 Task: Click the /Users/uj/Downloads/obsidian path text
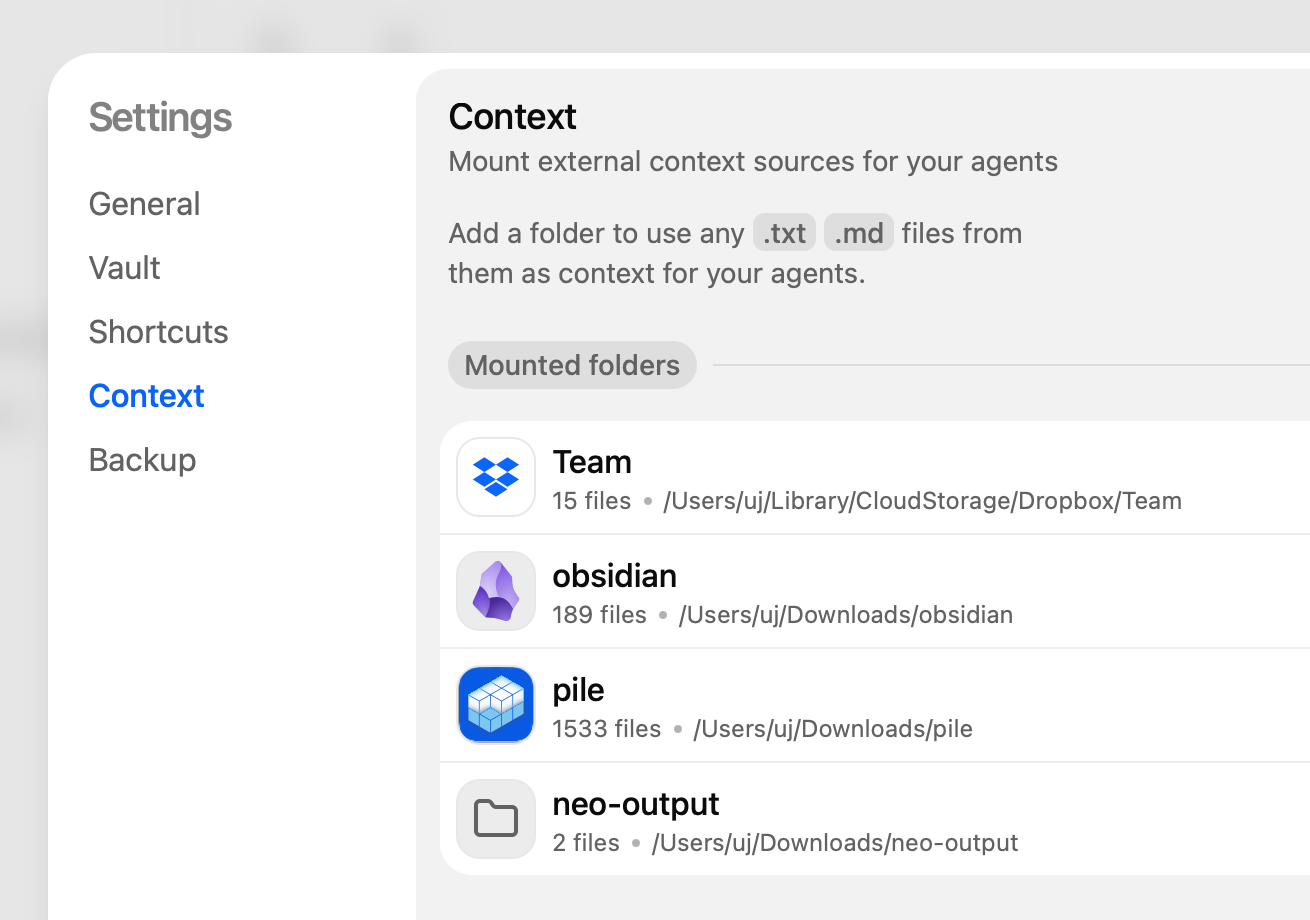point(845,615)
